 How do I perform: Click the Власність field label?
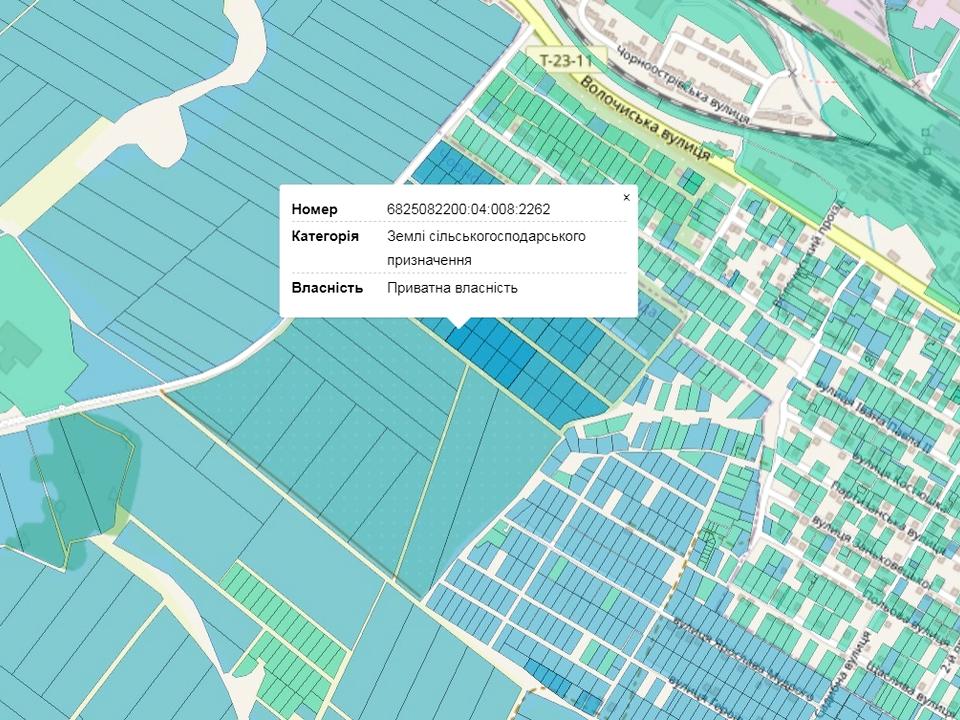tap(326, 288)
